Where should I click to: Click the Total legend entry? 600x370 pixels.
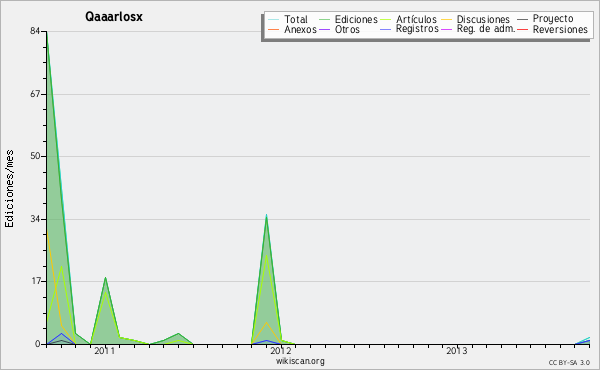coord(295,19)
